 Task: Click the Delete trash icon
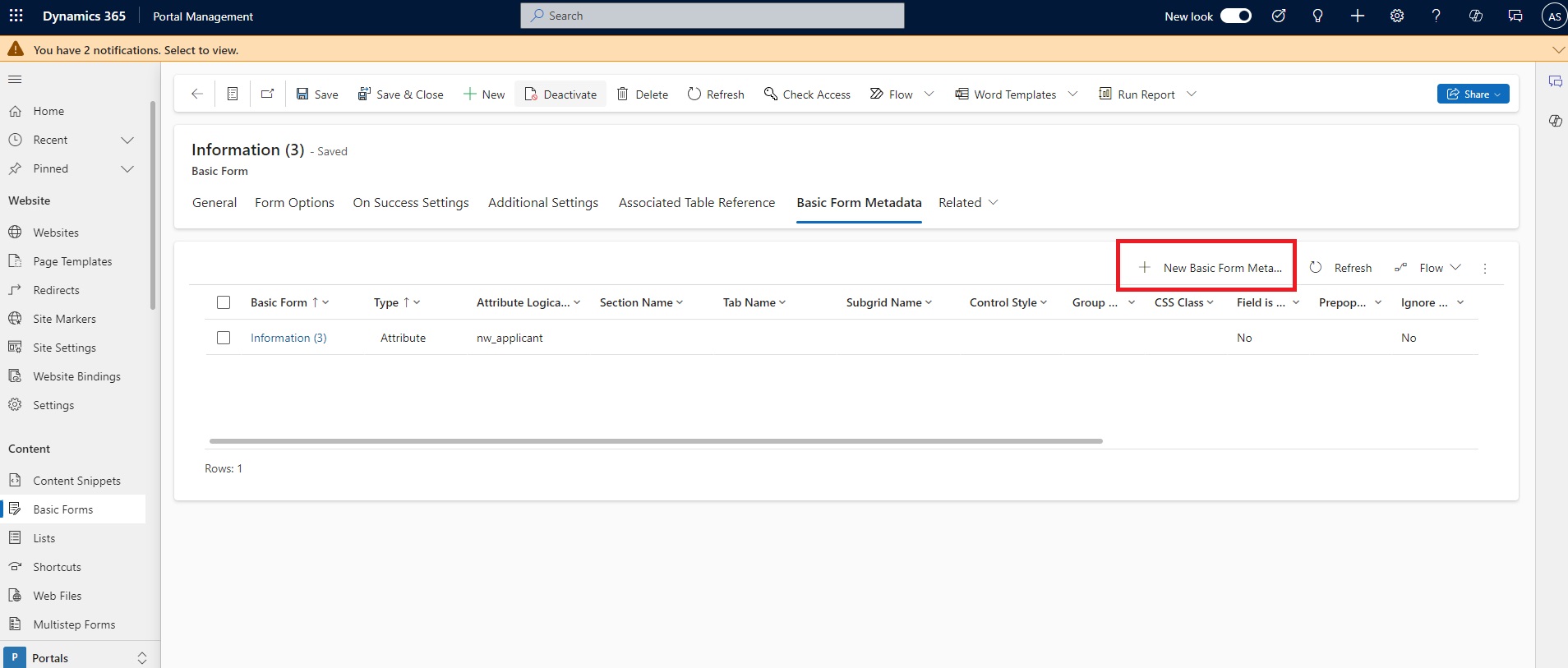623,94
